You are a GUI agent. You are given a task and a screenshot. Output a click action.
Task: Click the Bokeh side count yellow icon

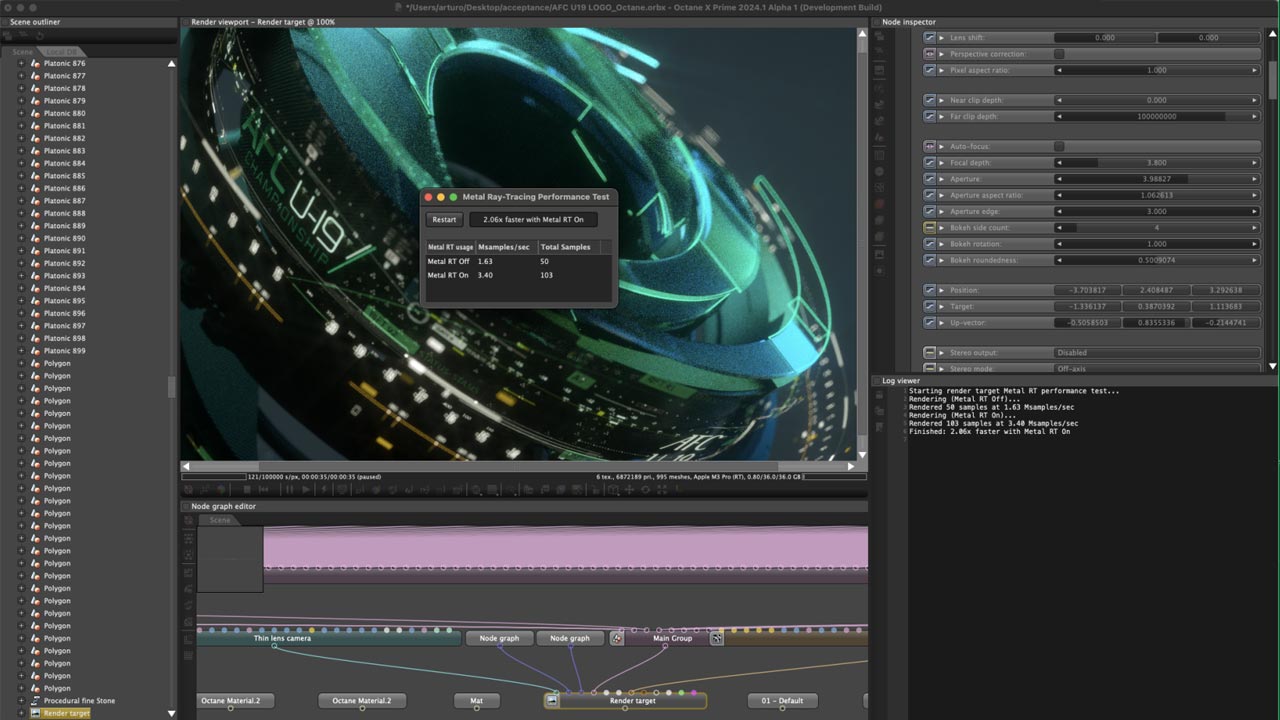point(929,228)
